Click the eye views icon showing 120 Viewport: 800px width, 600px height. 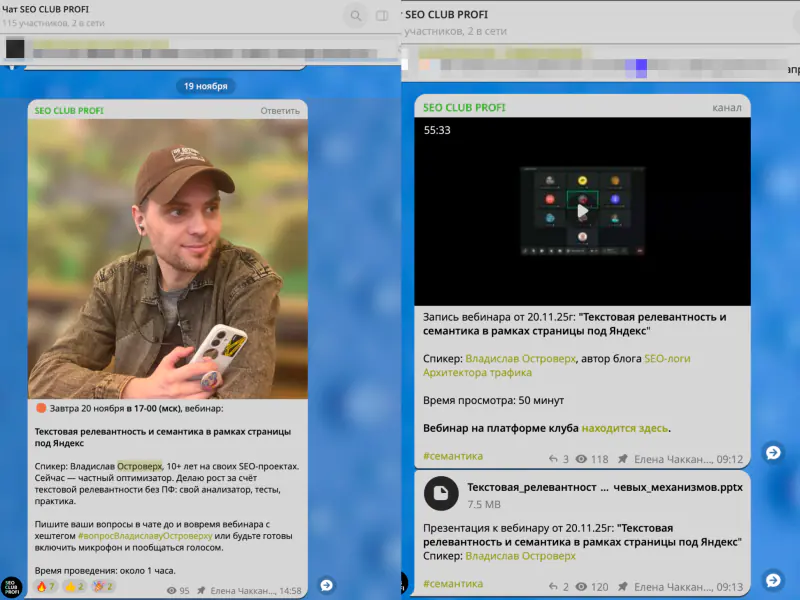coord(581,587)
